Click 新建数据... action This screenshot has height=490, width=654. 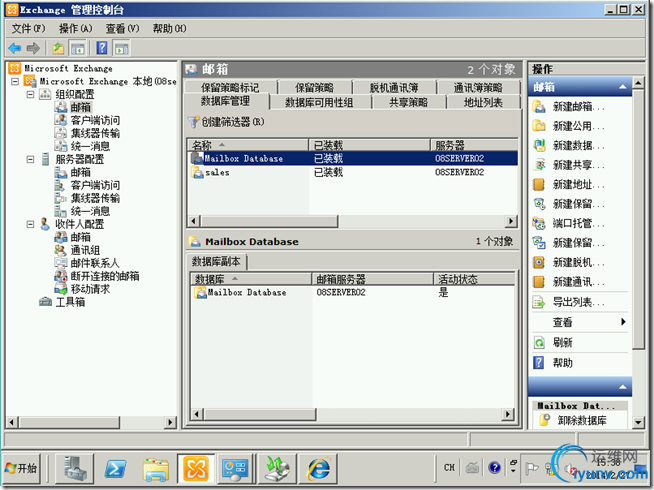(569, 146)
